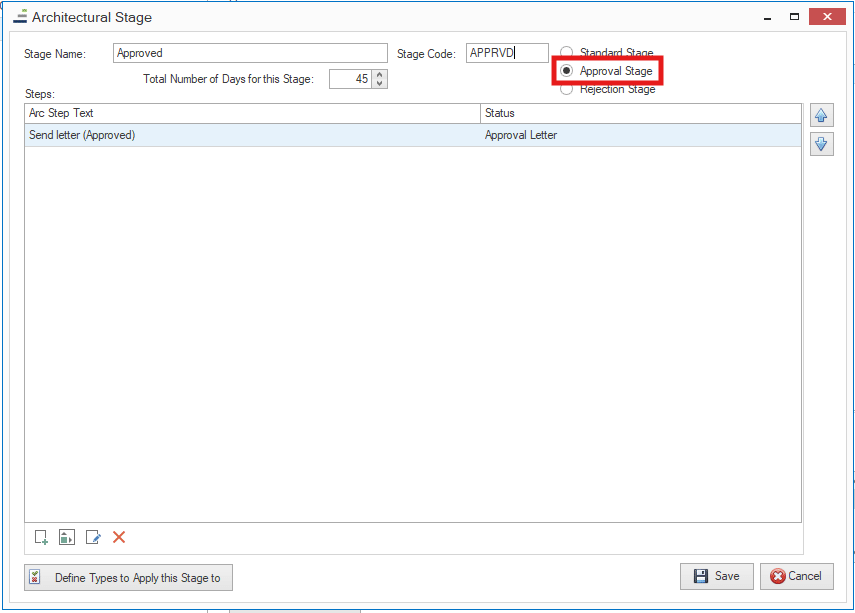Edit the selected step with the pencil icon
The width and height of the screenshot is (855, 613).
click(x=93, y=537)
